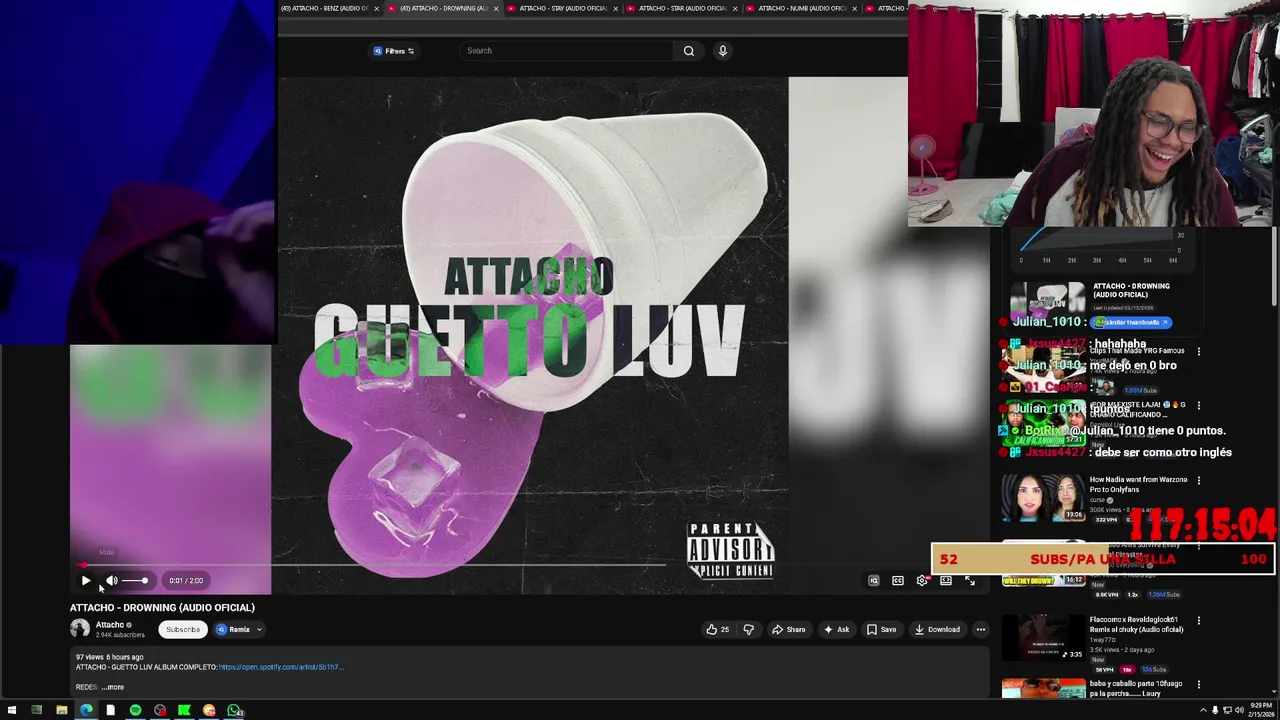Open options for Flacoomo Remix video
The width and height of the screenshot is (1280, 720).
point(1199,620)
